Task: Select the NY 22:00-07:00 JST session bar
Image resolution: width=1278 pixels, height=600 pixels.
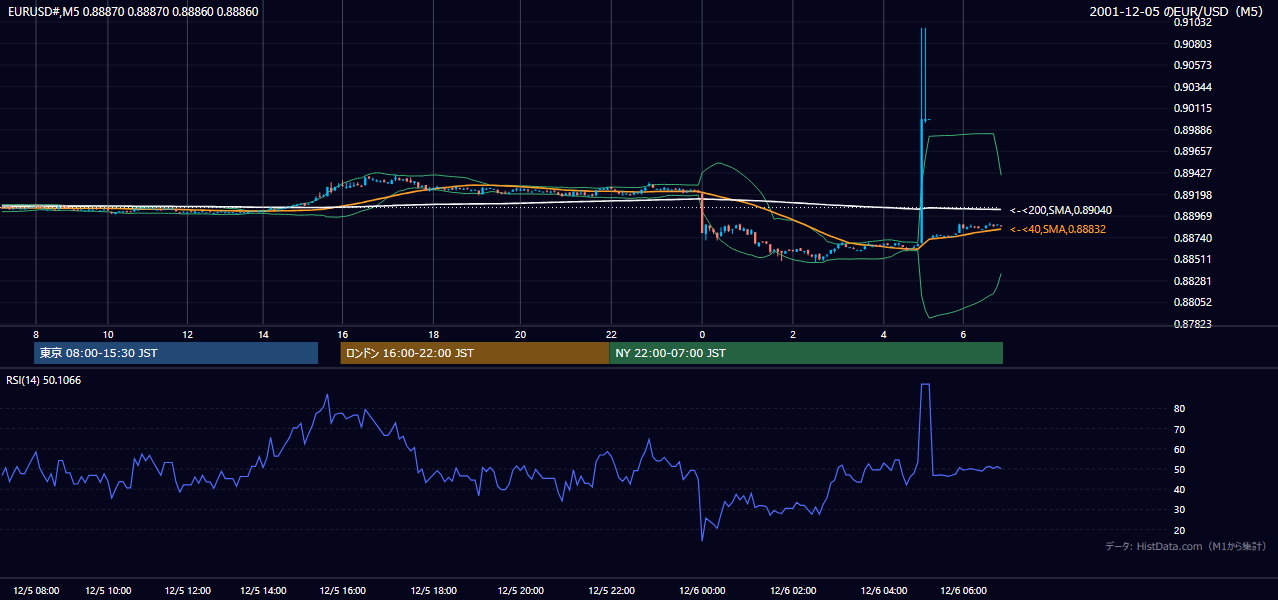Action: click(x=806, y=353)
